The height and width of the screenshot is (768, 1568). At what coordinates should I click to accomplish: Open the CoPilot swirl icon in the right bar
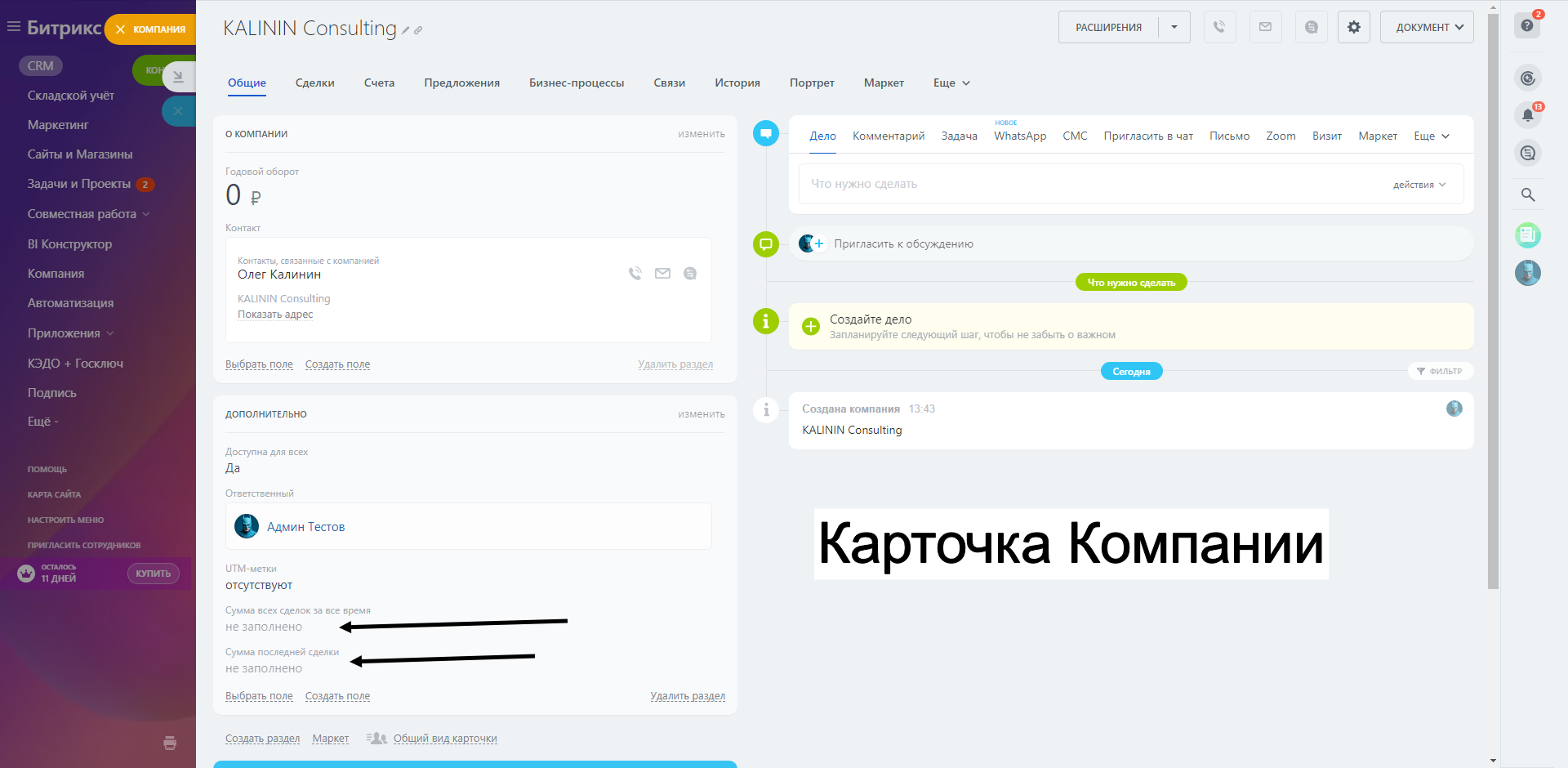coord(1527,78)
